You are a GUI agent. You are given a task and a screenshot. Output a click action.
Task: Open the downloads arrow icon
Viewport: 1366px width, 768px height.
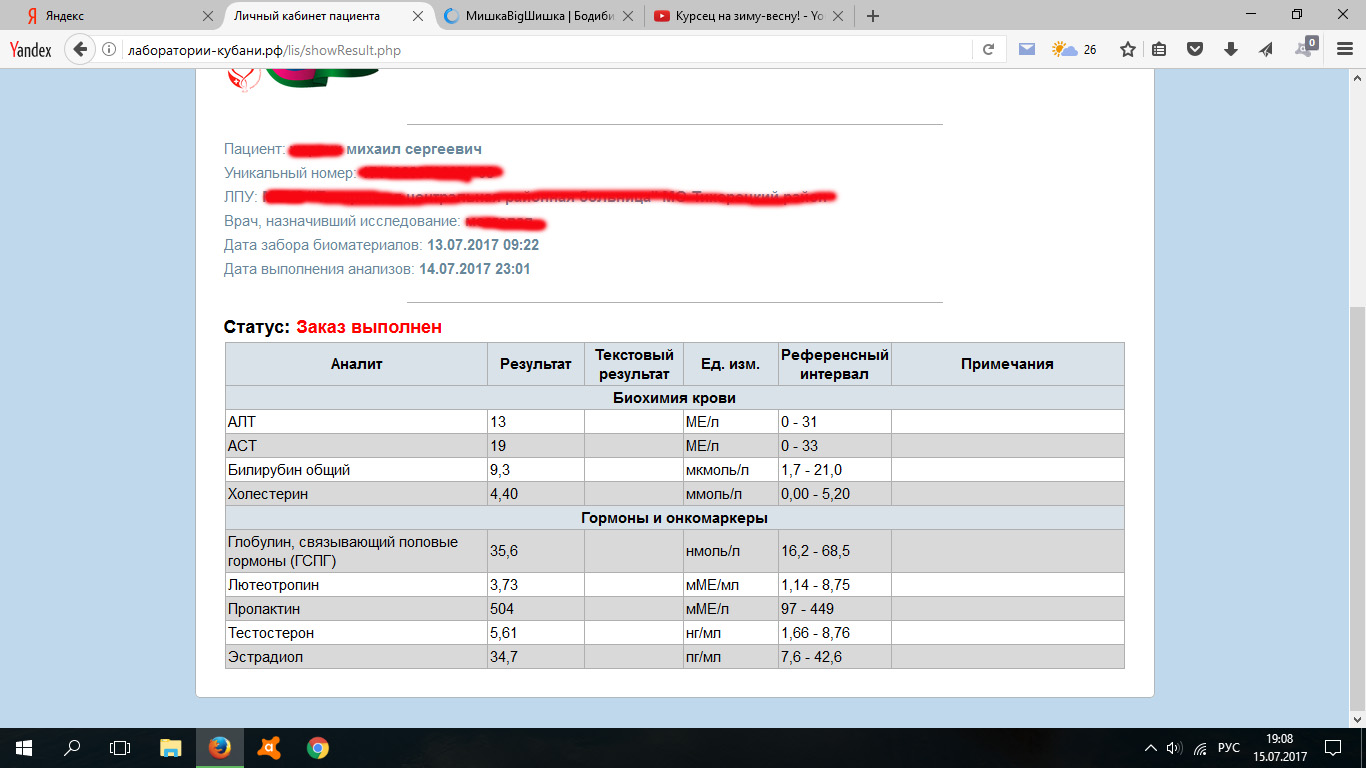[1231, 50]
